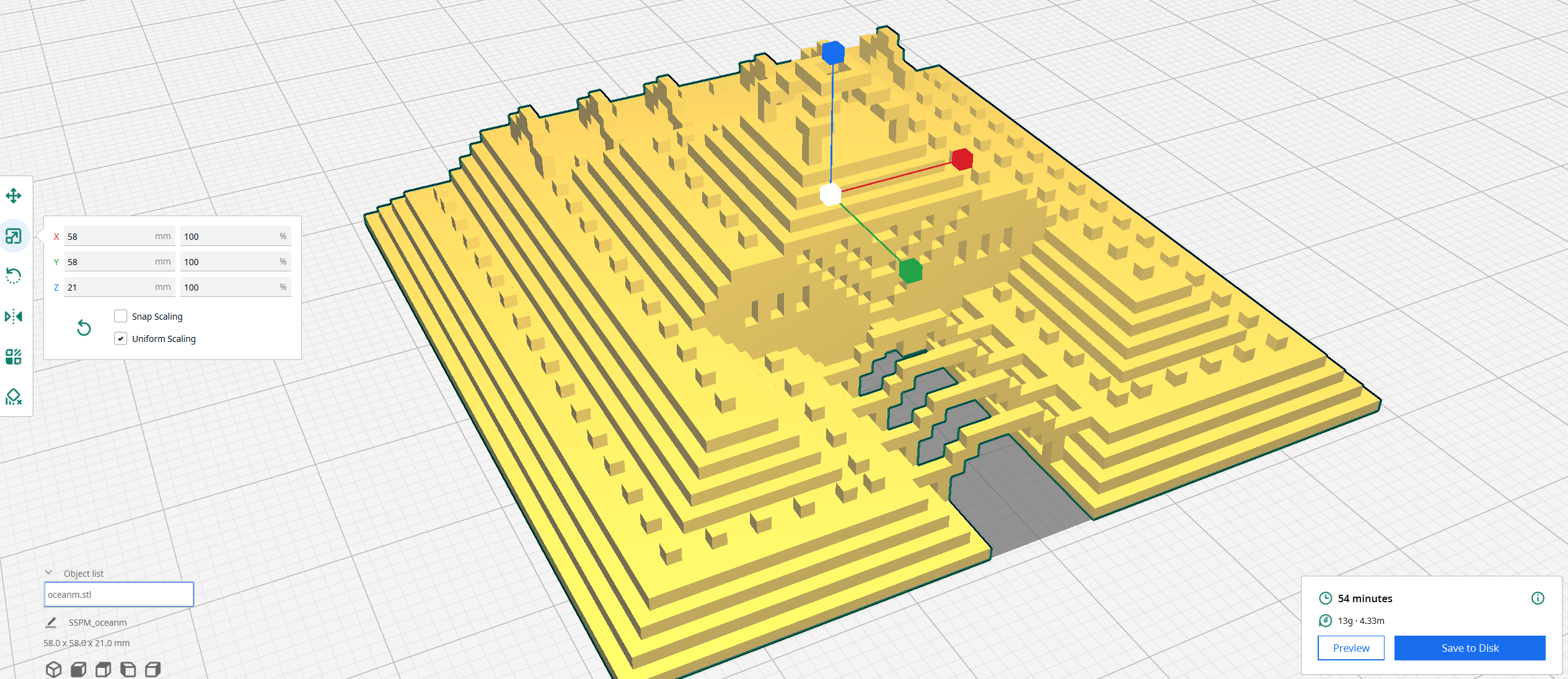
Task: Click the print time clock icon
Action: [1325, 598]
